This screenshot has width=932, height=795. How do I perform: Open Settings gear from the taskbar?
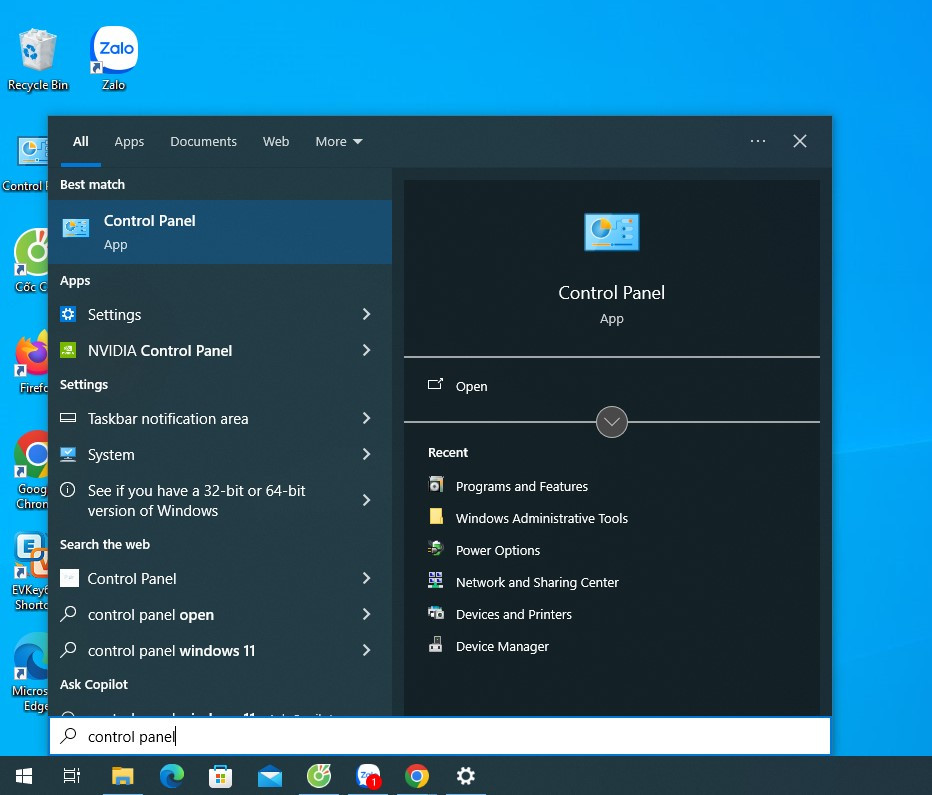pyautogui.click(x=465, y=776)
